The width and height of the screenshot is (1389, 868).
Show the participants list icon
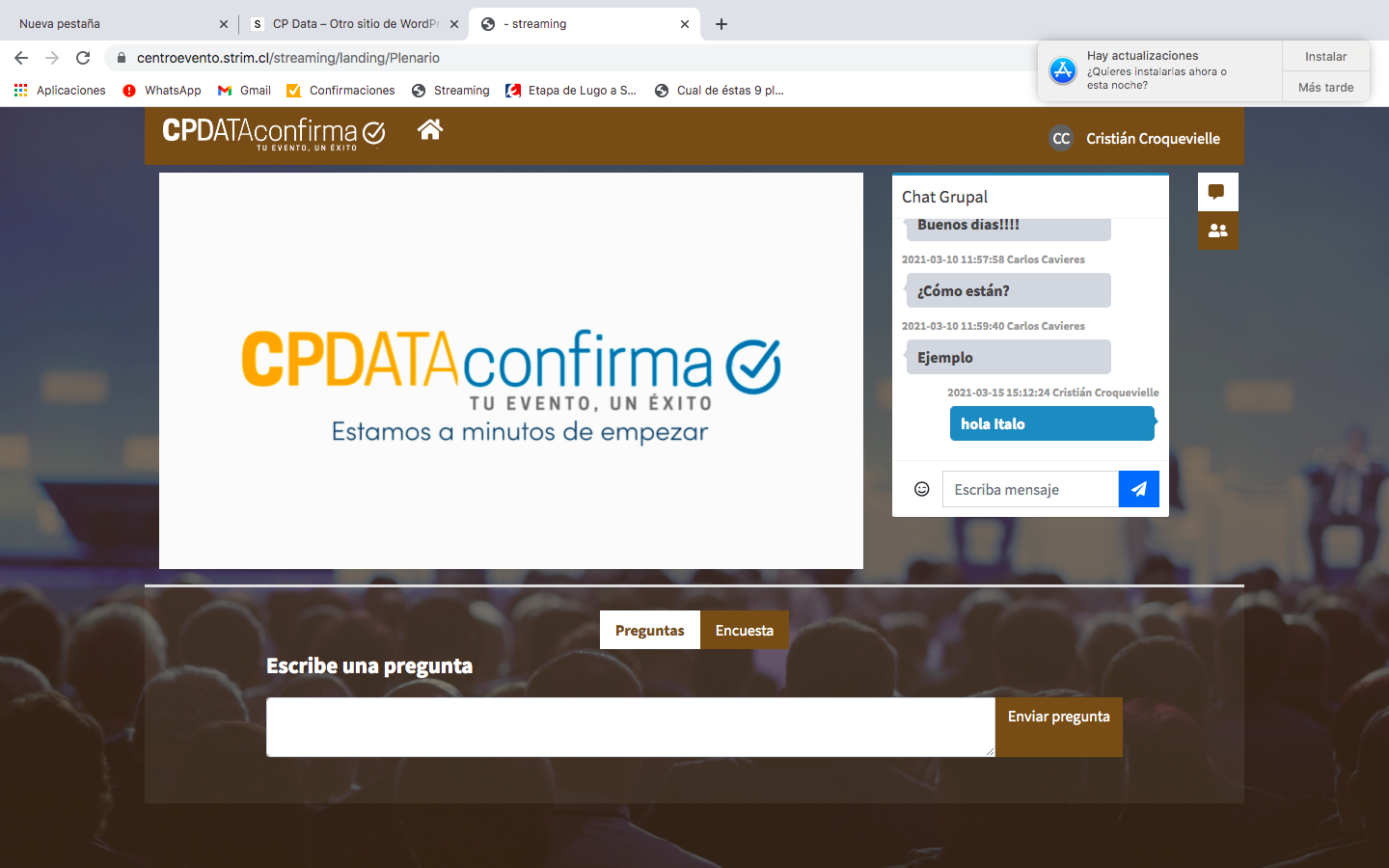(1217, 231)
